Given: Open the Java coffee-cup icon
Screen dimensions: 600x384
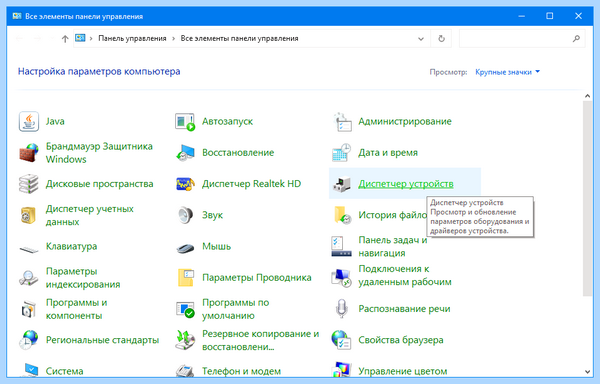Looking at the screenshot, I should [29, 122].
